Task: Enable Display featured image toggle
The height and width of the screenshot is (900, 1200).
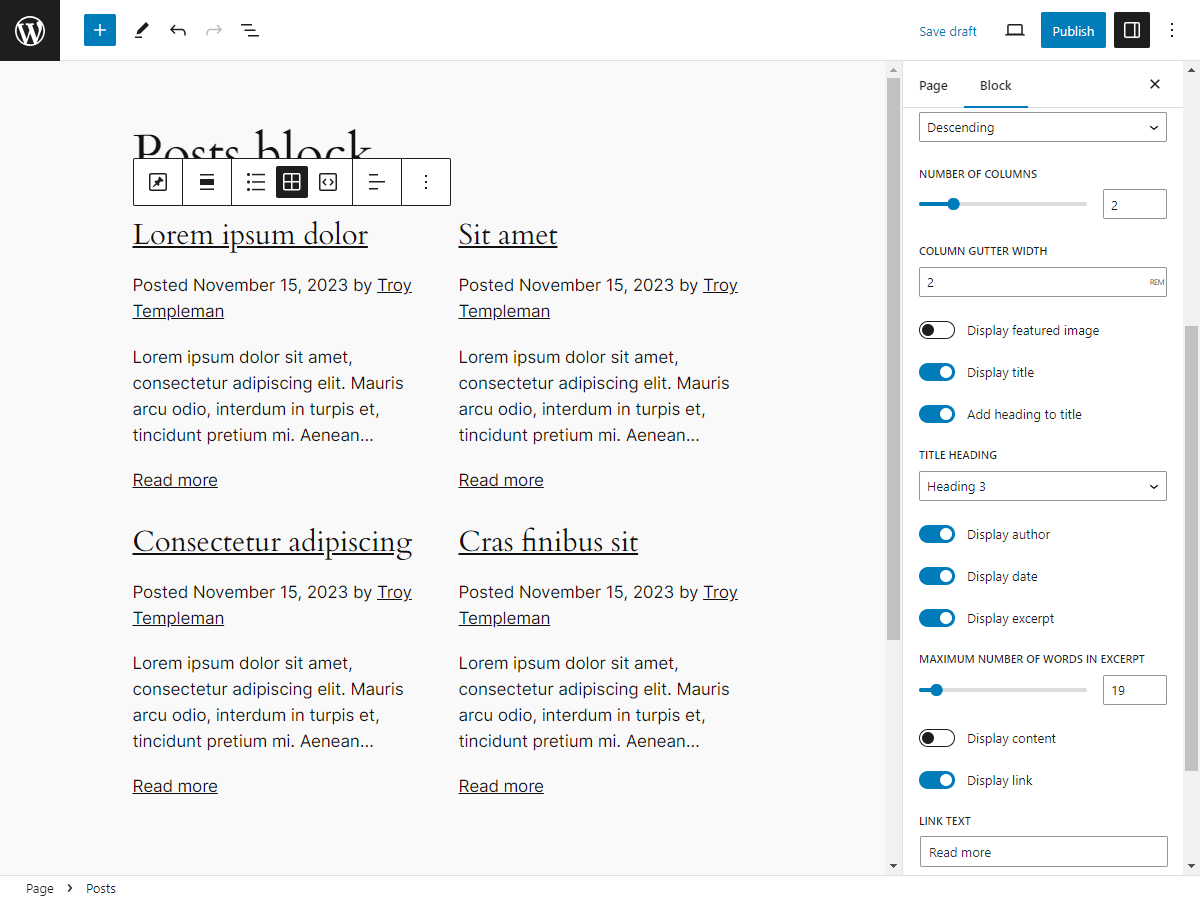Action: [937, 330]
